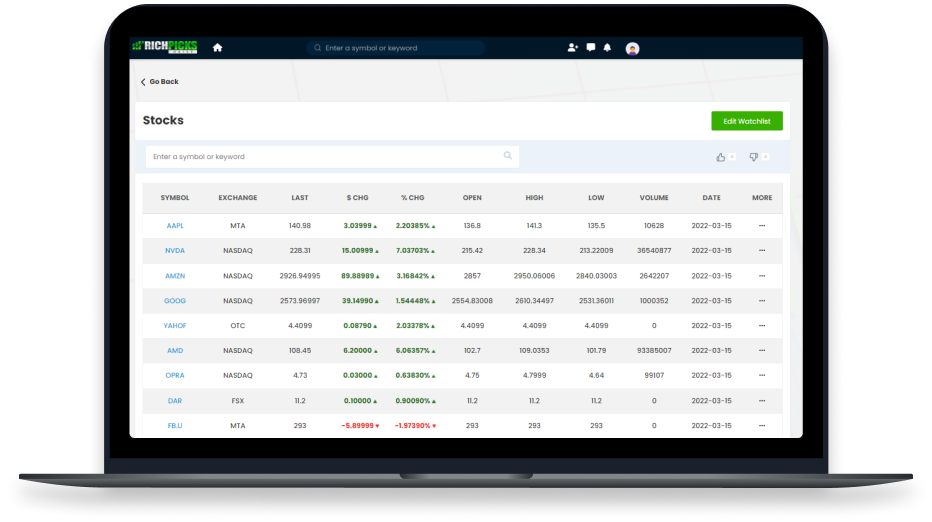Click the Stocks page heading
This screenshot has height=522, width=932.
point(163,120)
